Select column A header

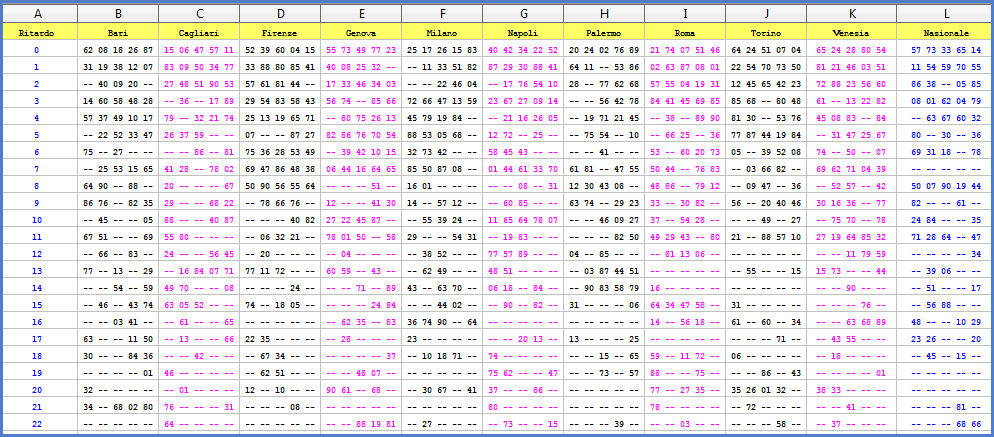(x=40, y=14)
